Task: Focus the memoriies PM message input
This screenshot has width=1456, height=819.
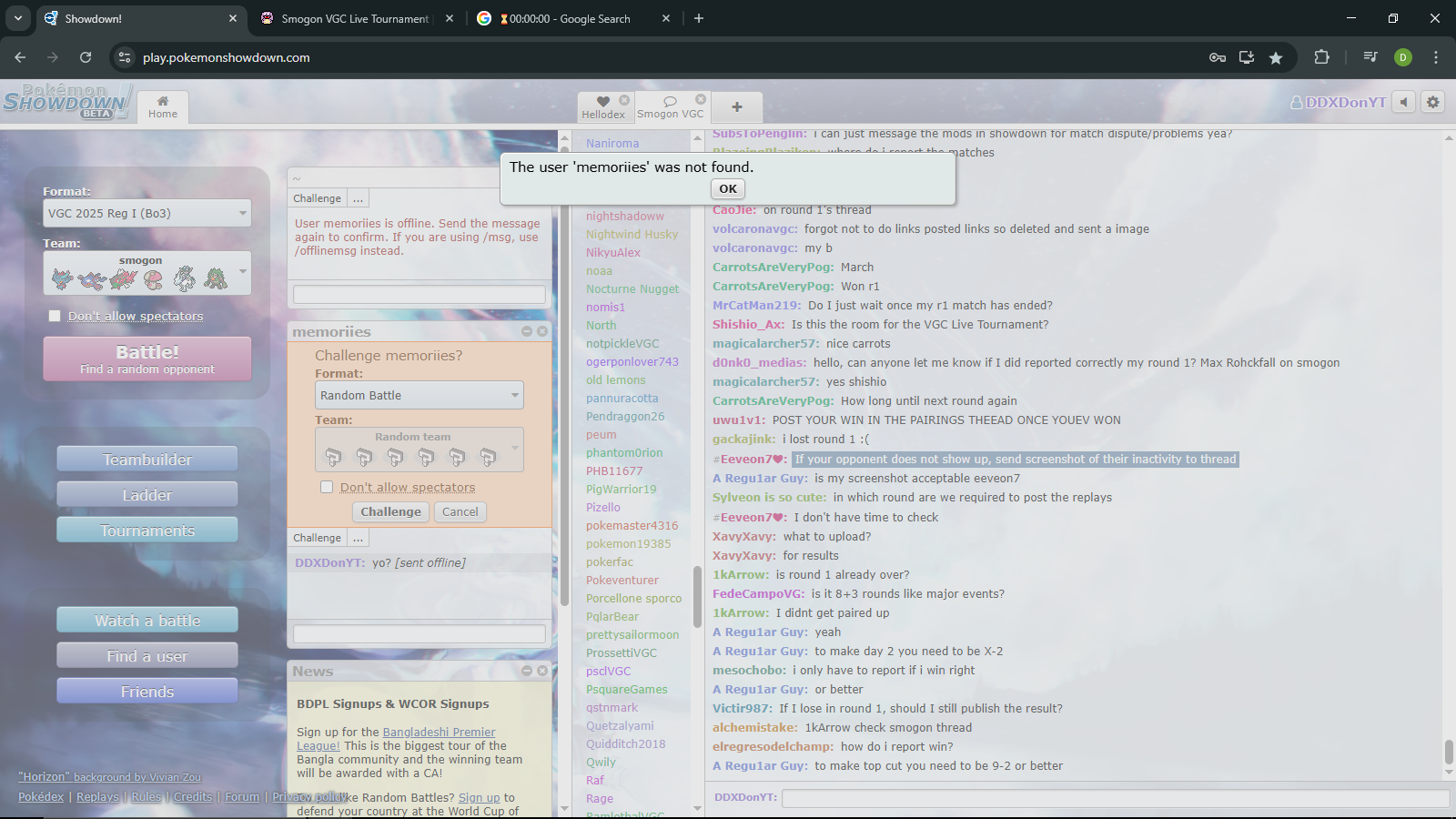Action: coord(420,633)
